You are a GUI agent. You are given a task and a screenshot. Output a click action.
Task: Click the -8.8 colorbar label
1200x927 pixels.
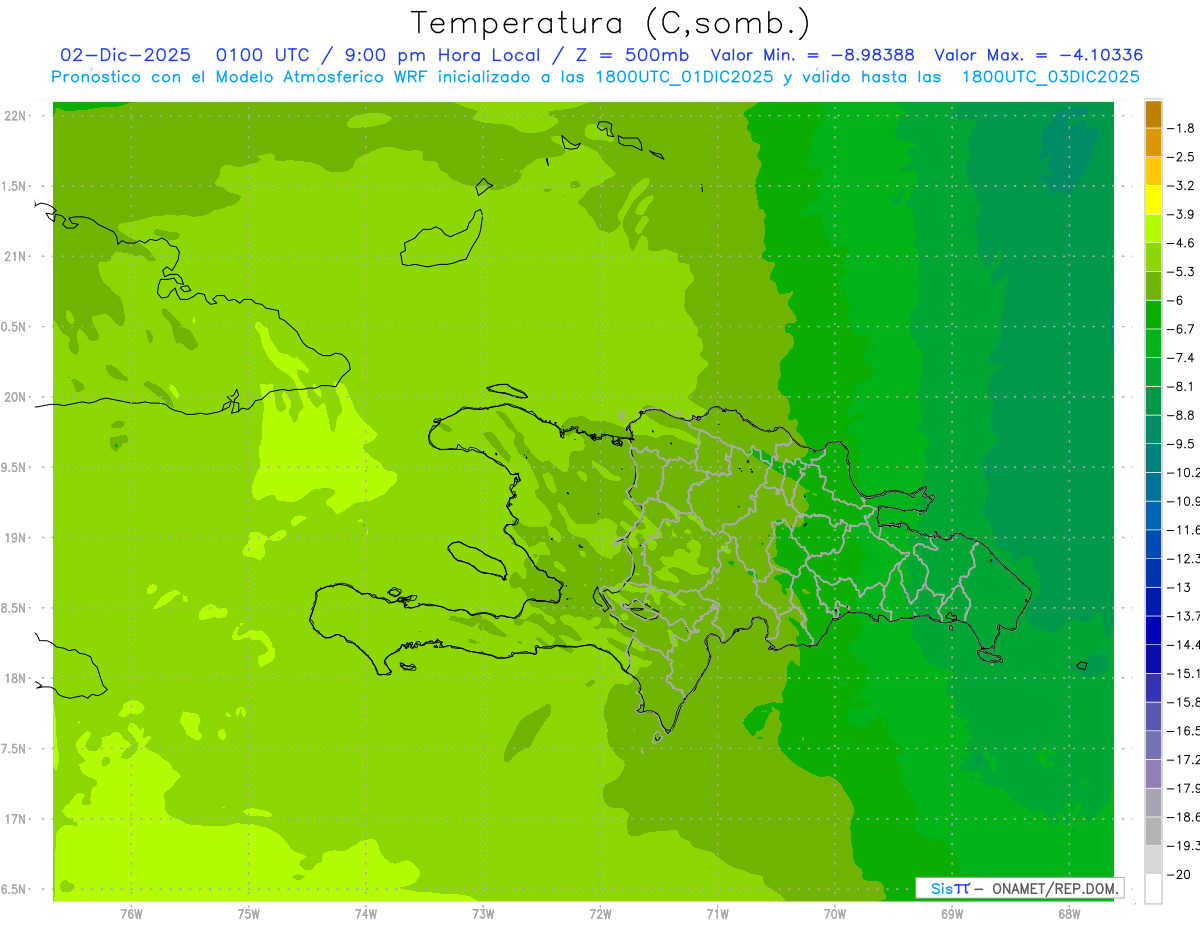1181,415
